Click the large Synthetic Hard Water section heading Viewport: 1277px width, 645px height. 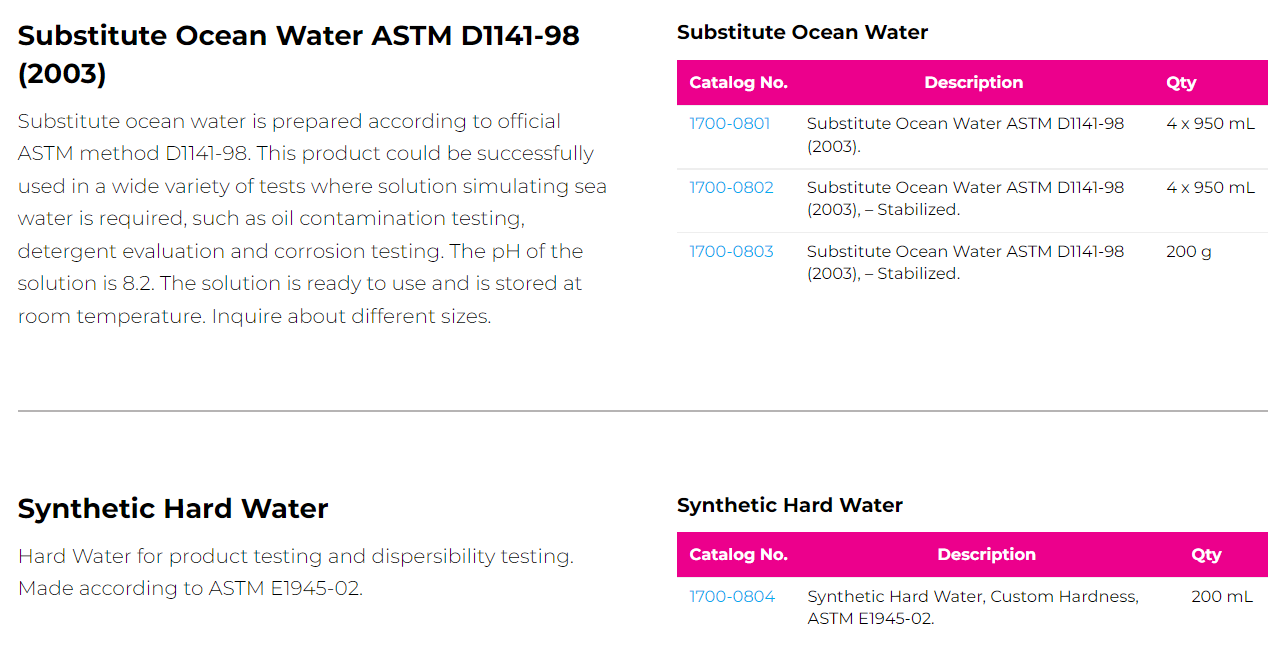pyautogui.click(x=173, y=508)
